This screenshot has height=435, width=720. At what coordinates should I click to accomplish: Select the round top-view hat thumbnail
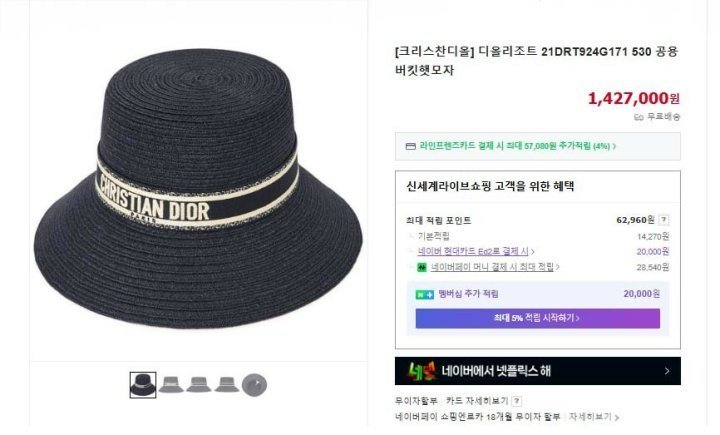pos(255,383)
